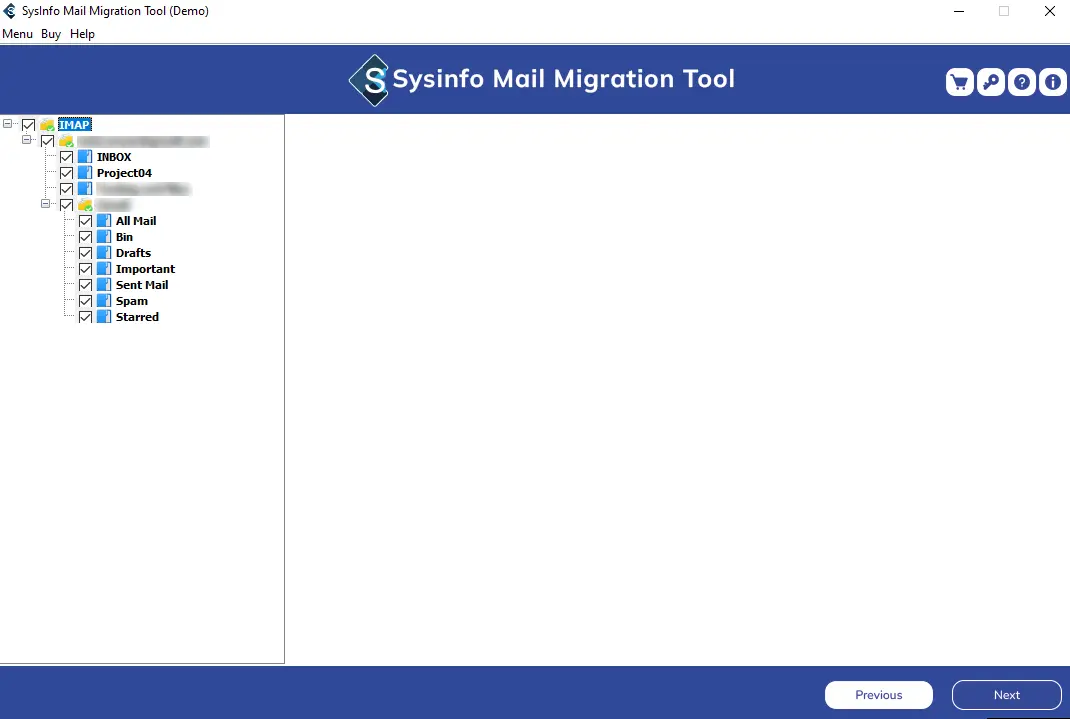Click the Spam folder icon
This screenshot has height=719, width=1070.
tap(104, 301)
